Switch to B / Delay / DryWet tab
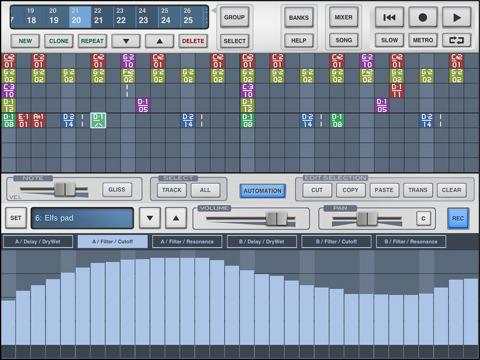 click(262, 242)
